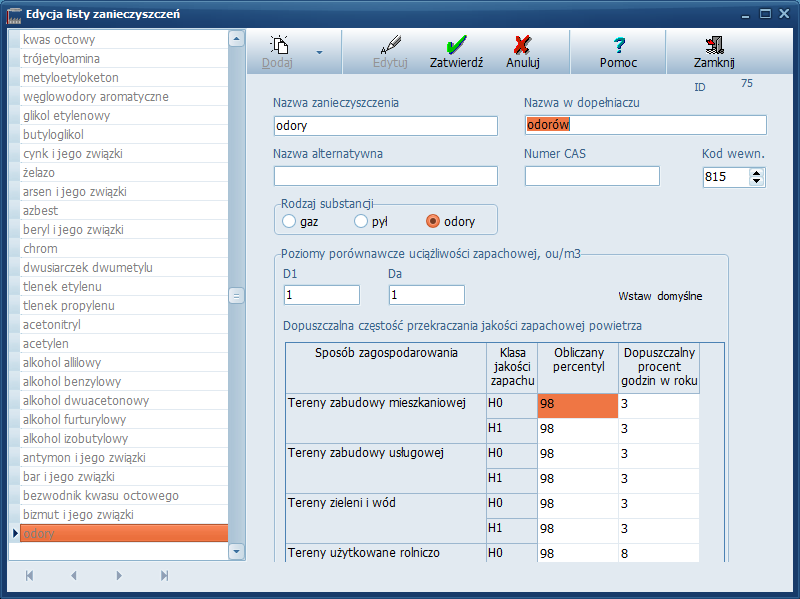Viewport: 800px width, 599px height.
Task: Select butyloglikol in the list
Action: coord(124,135)
